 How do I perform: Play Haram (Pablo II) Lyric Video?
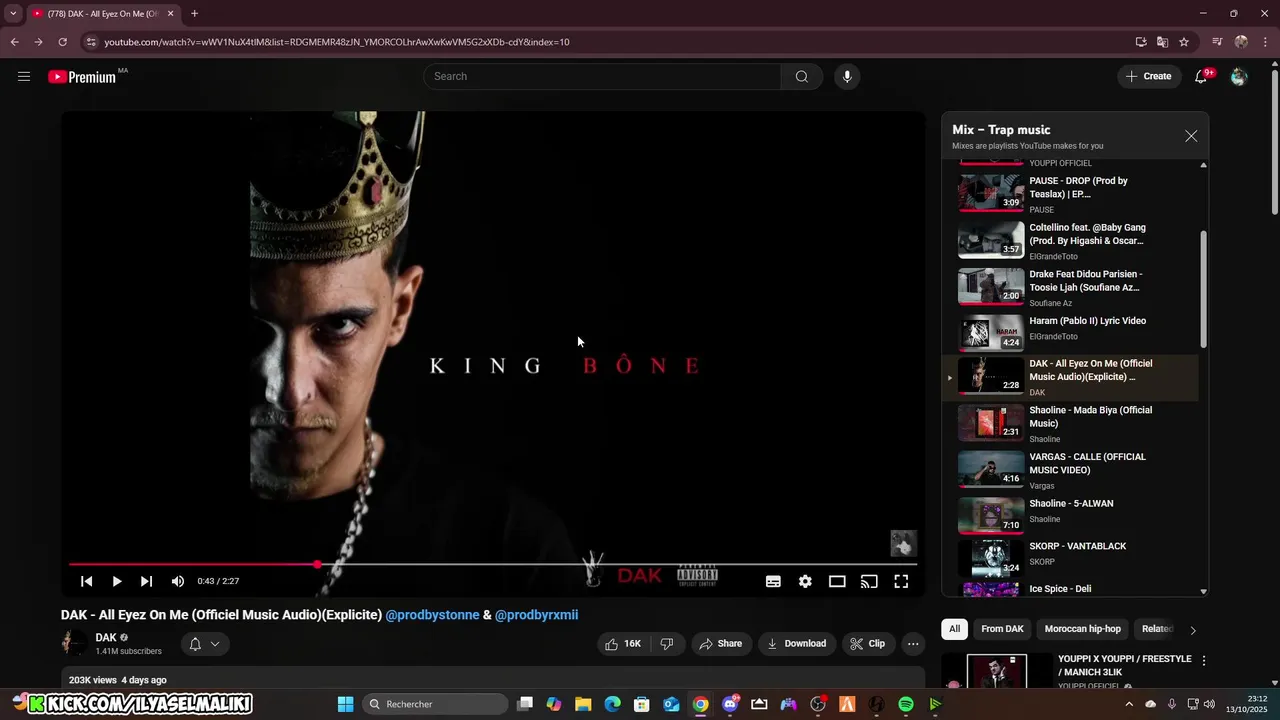tap(1070, 333)
